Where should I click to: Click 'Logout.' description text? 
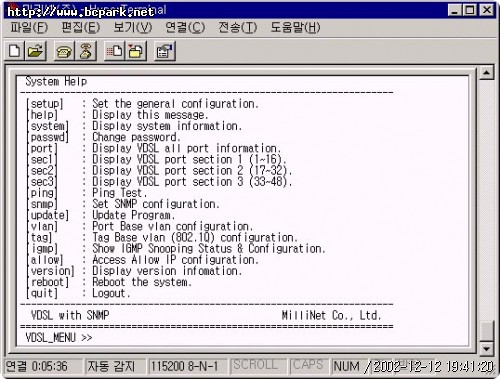[x=111, y=294]
